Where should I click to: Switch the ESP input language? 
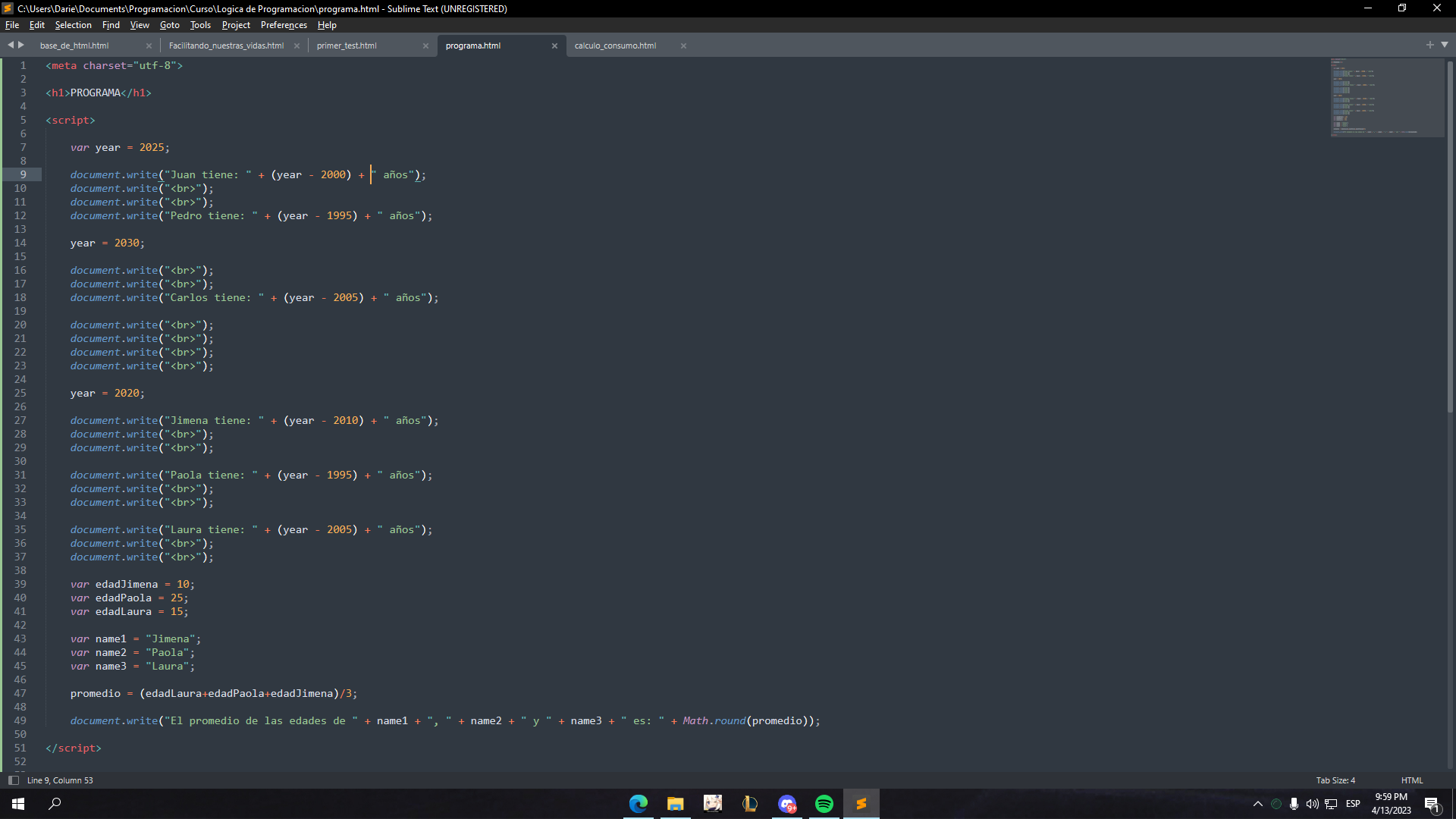1353,804
